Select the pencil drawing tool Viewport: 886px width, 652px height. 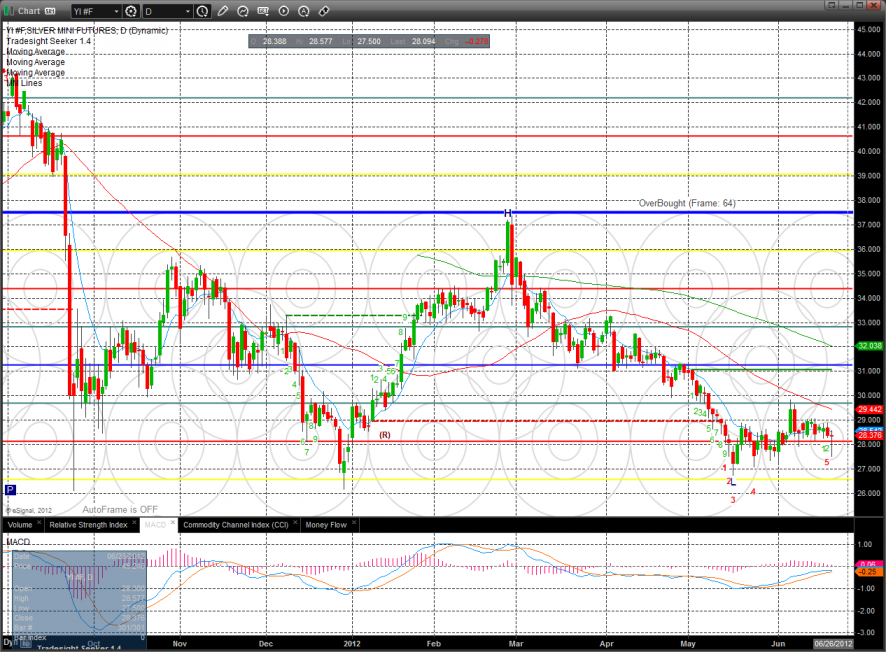[x=223, y=12]
